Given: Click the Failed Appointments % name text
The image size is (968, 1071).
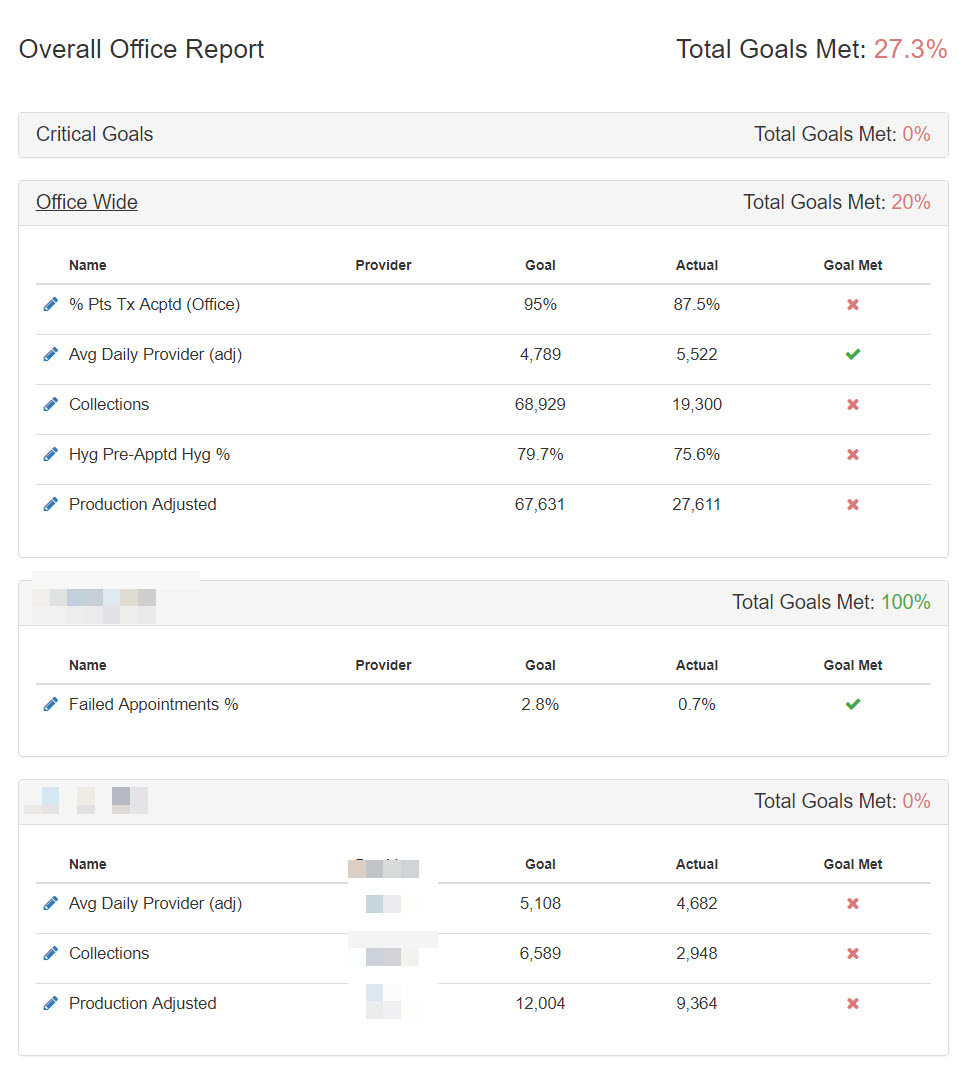Looking at the screenshot, I should [153, 704].
